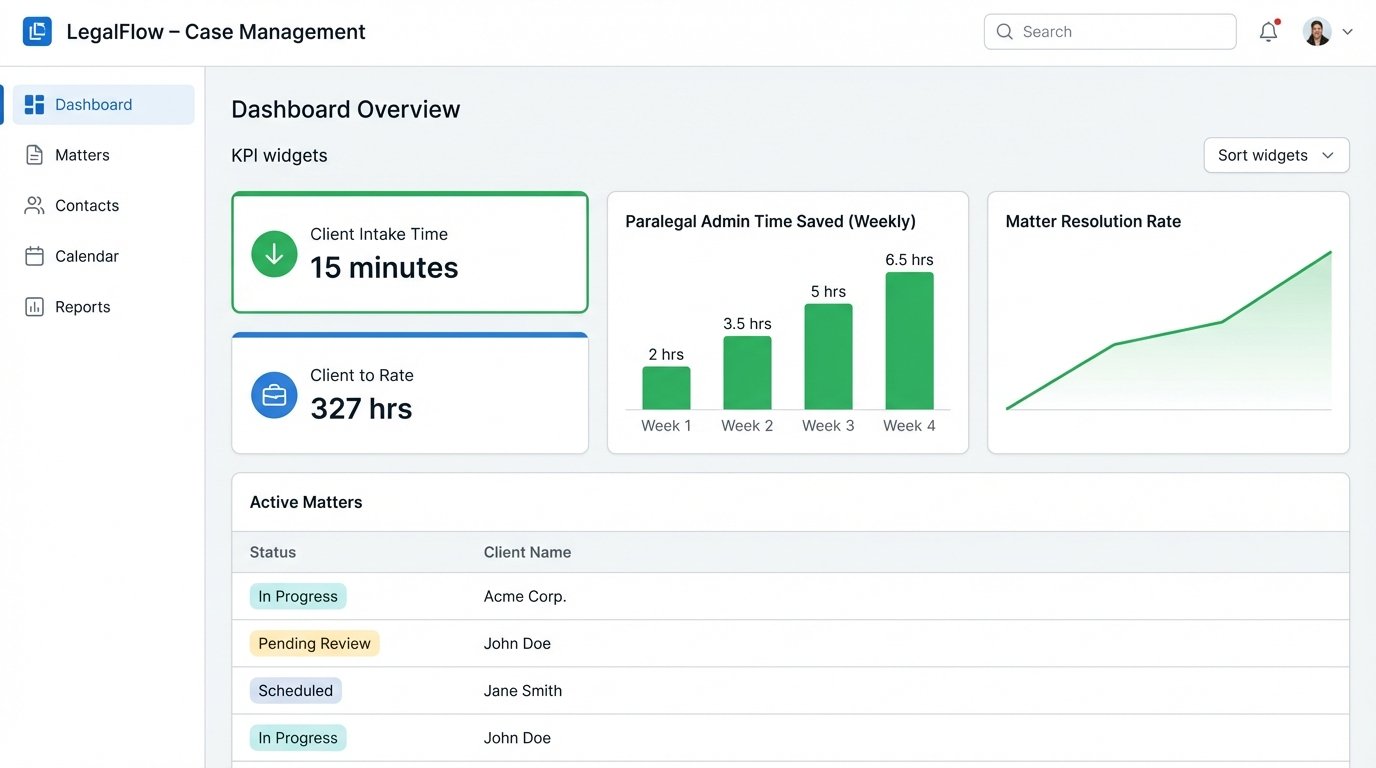The width and height of the screenshot is (1376, 768).
Task: Expand the Sort widgets dropdown
Action: tap(1276, 155)
